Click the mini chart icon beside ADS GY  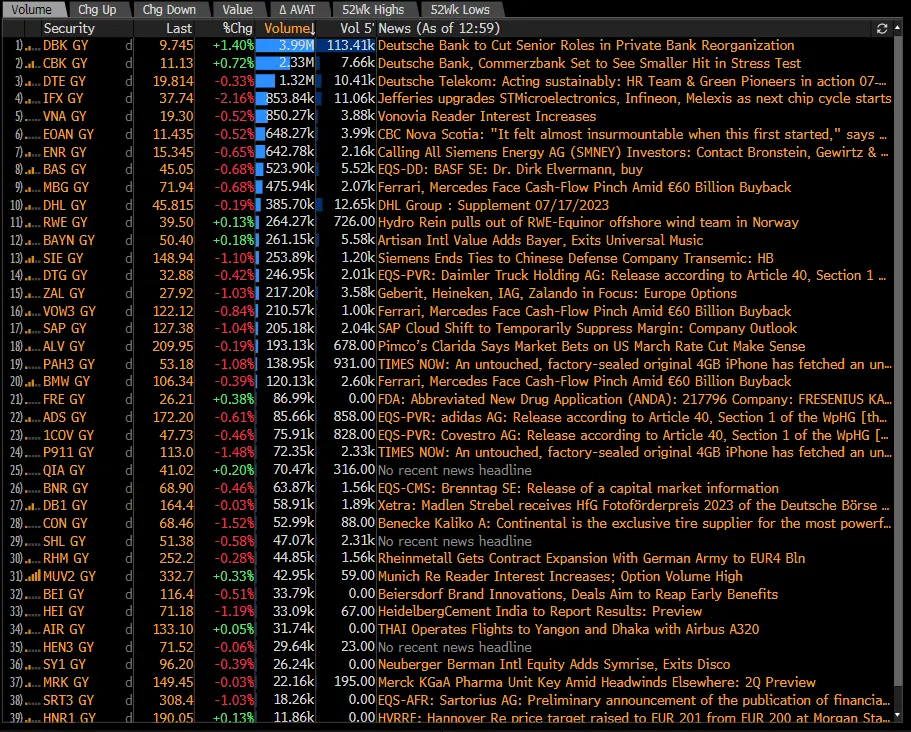point(31,417)
